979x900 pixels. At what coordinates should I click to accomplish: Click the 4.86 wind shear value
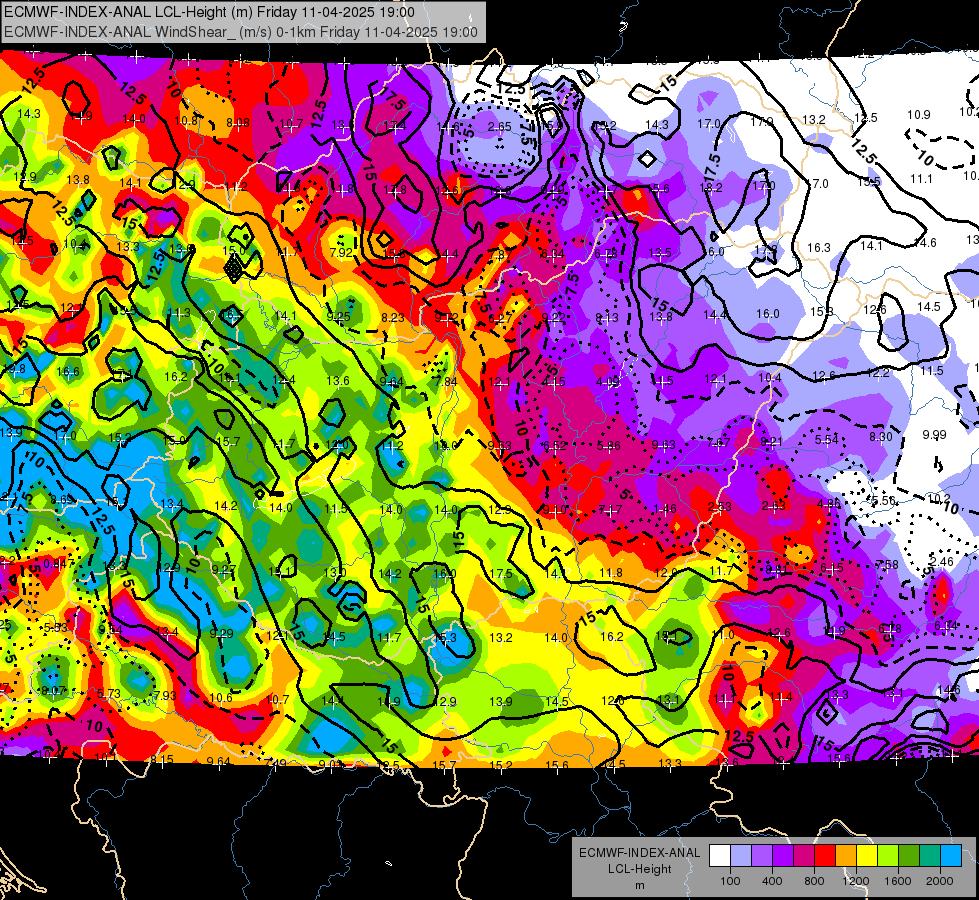tap(829, 503)
